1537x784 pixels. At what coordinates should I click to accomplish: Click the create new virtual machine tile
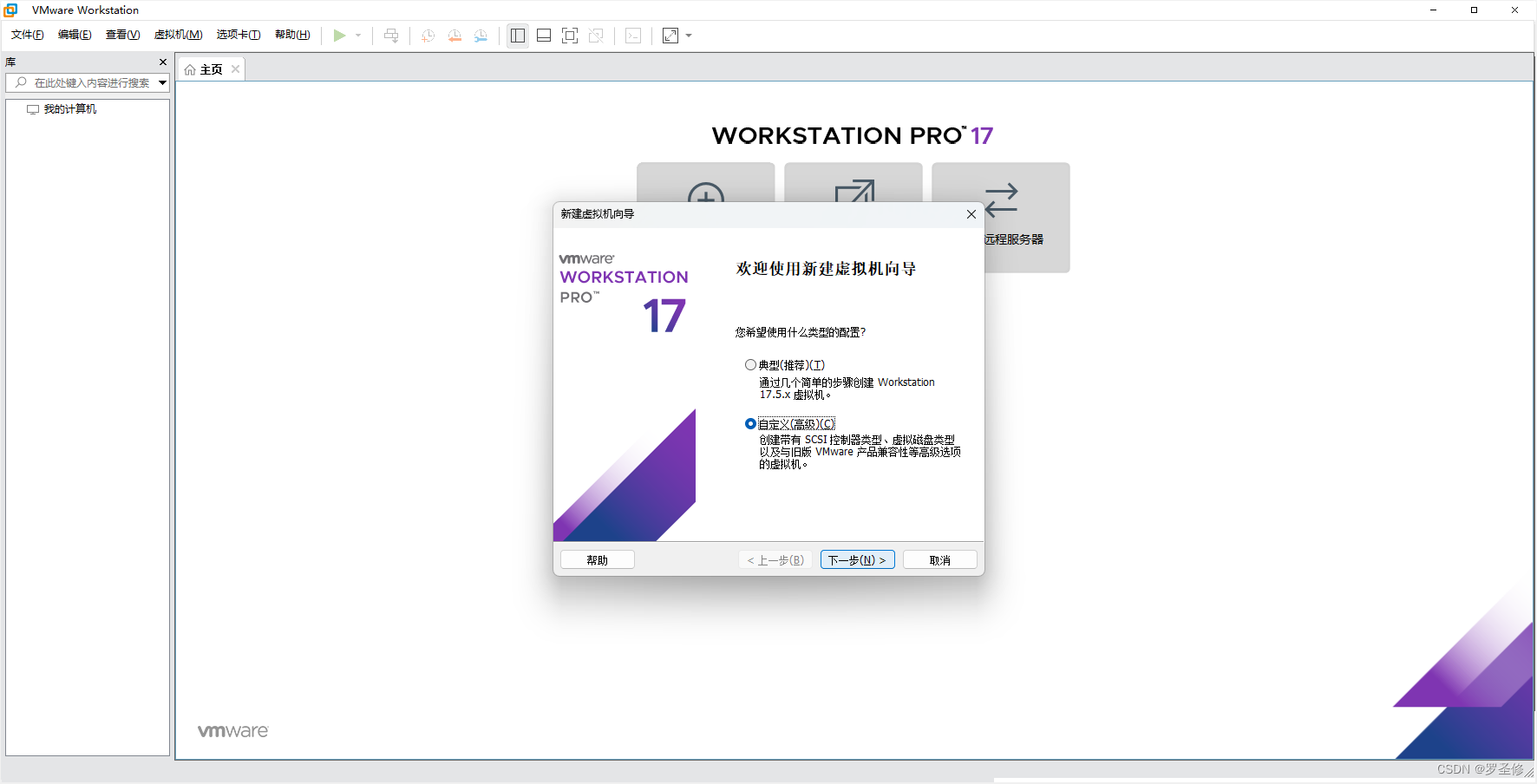tap(706, 183)
